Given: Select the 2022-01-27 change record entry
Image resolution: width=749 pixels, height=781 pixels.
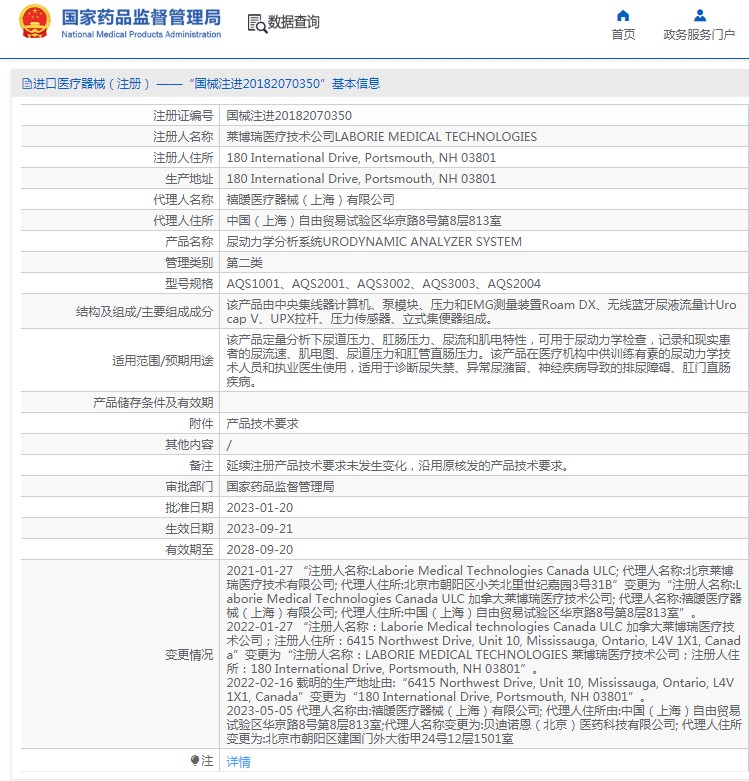Looking at the screenshot, I should (x=484, y=648).
